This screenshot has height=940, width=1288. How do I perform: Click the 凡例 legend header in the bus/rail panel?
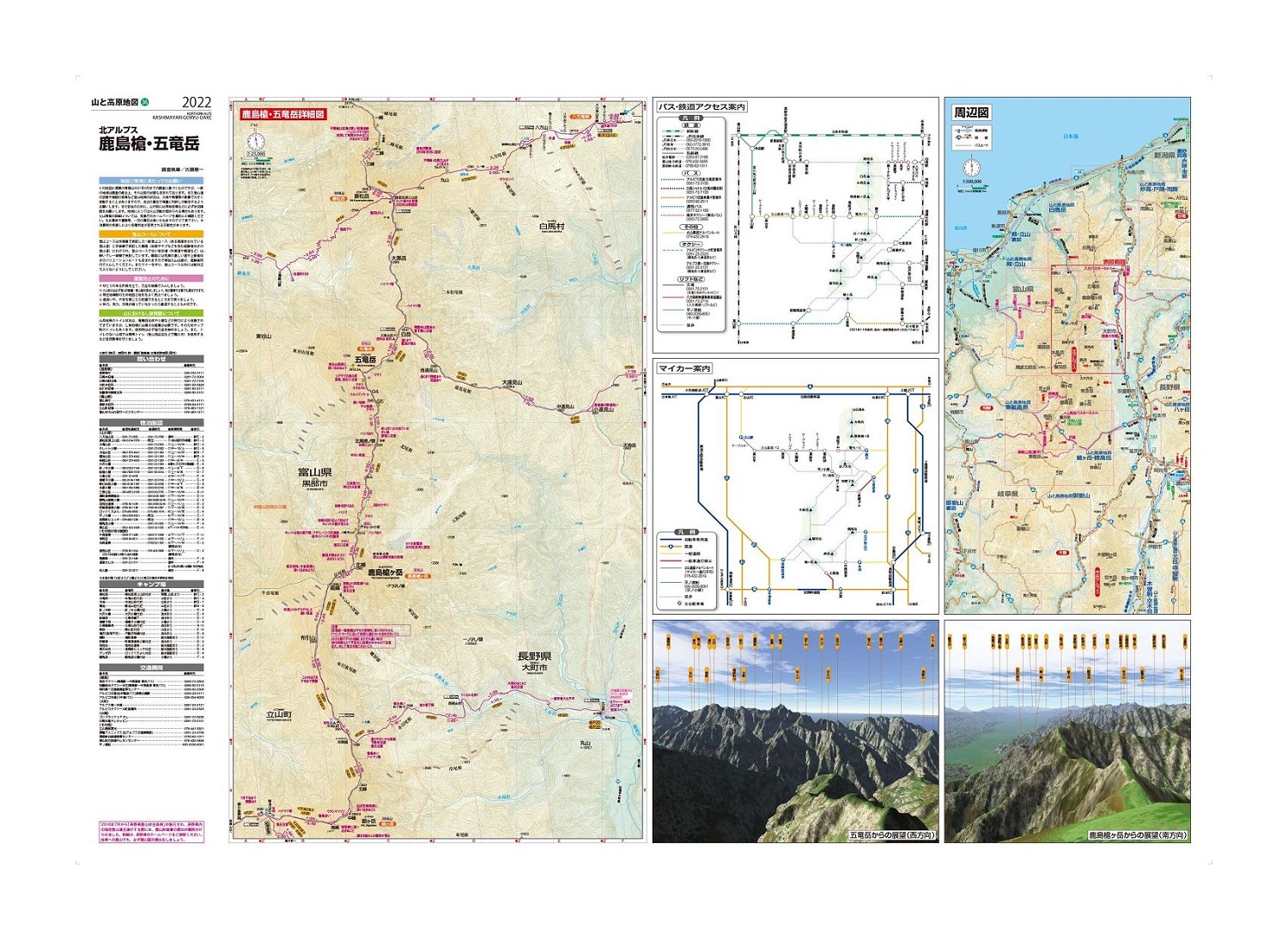691,118
